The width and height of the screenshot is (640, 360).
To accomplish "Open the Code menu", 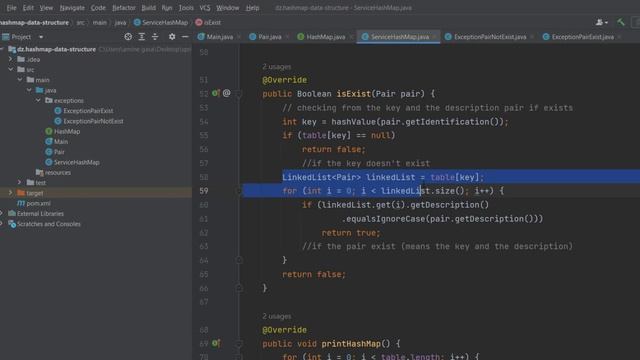I will (x=98, y=8).
